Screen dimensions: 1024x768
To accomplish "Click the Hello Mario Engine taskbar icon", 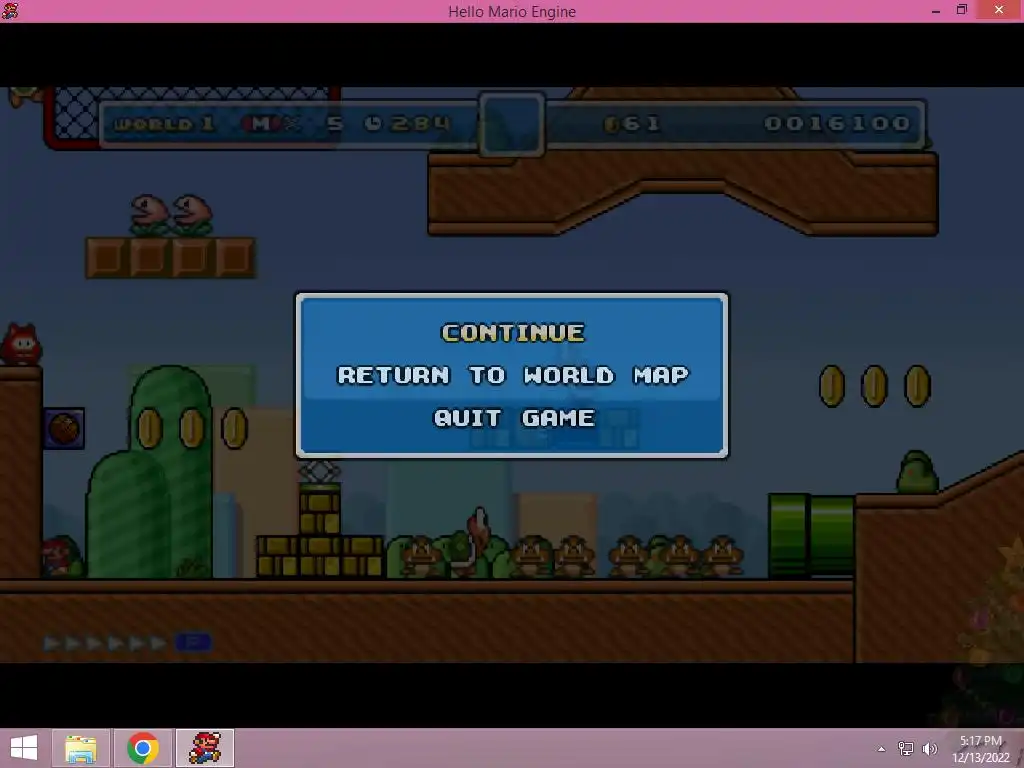I will pos(205,748).
